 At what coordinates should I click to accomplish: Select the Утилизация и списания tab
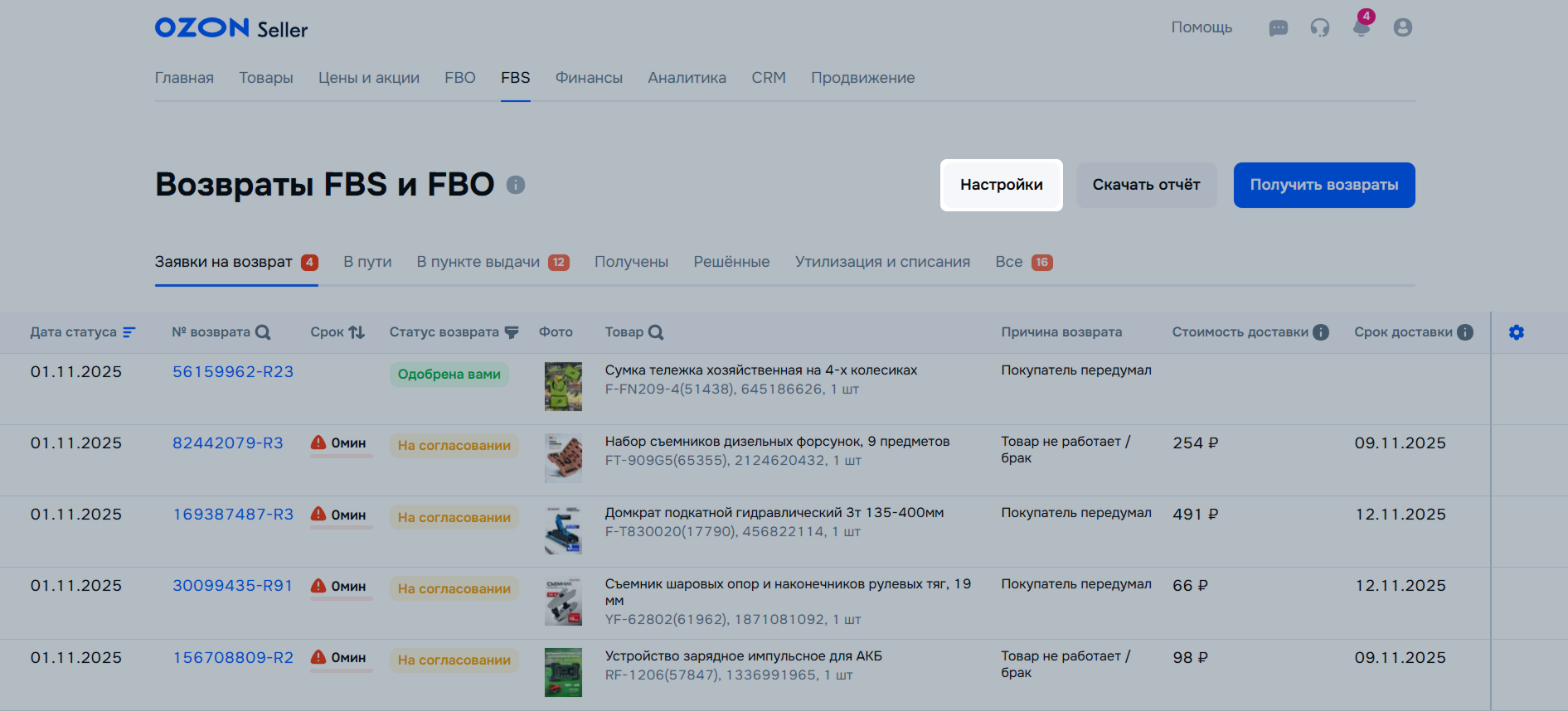881,262
